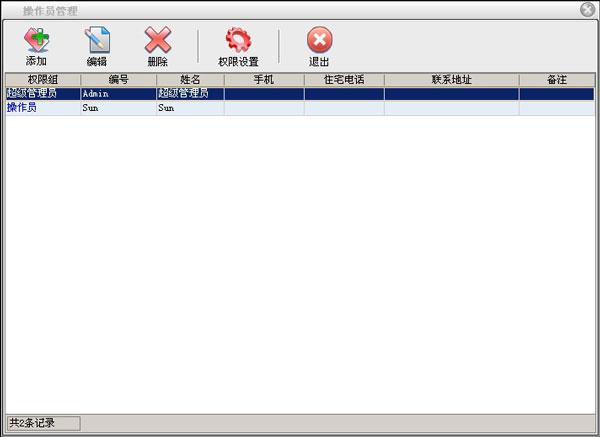
Task: Click the 超级管理员 cell in 姓名 column
Action: click(190, 93)
